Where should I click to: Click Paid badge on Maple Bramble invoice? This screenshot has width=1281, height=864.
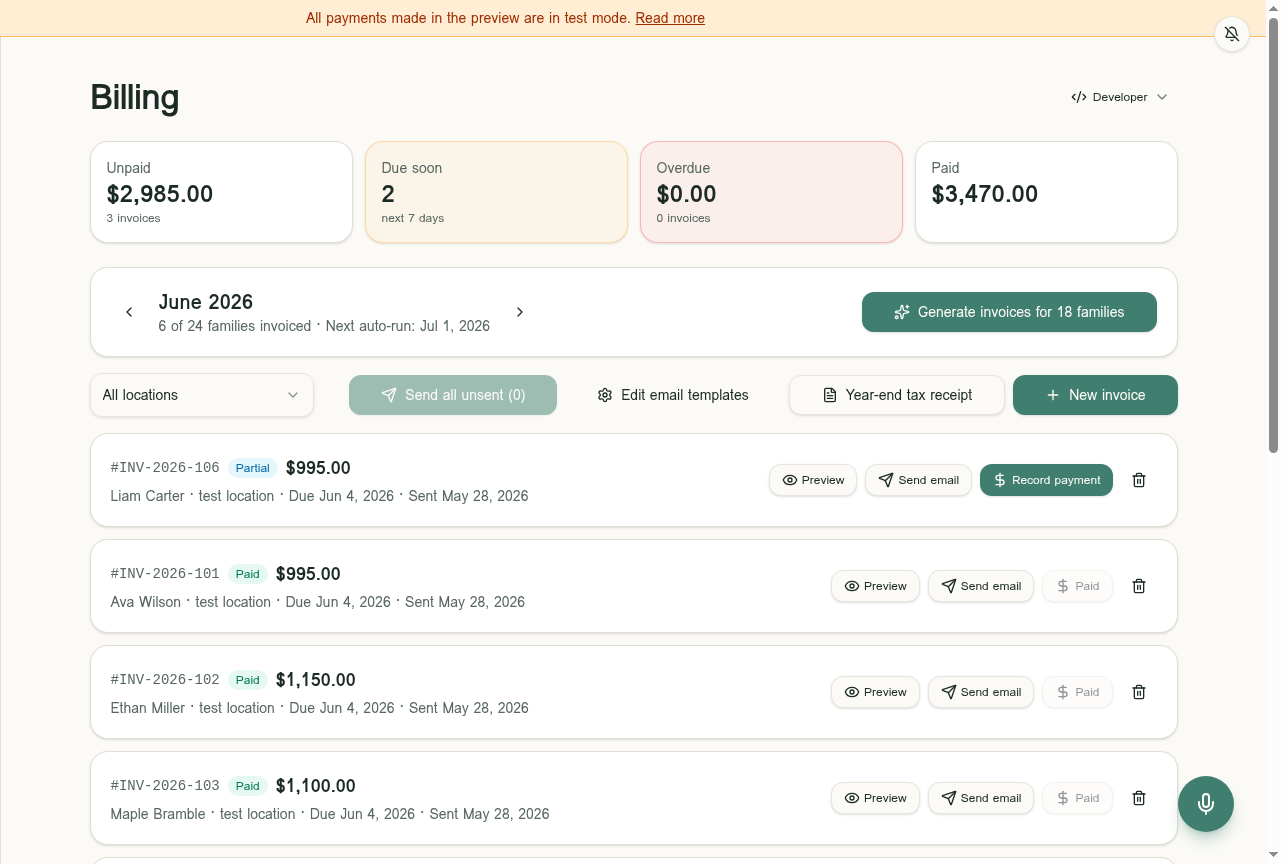247,786
